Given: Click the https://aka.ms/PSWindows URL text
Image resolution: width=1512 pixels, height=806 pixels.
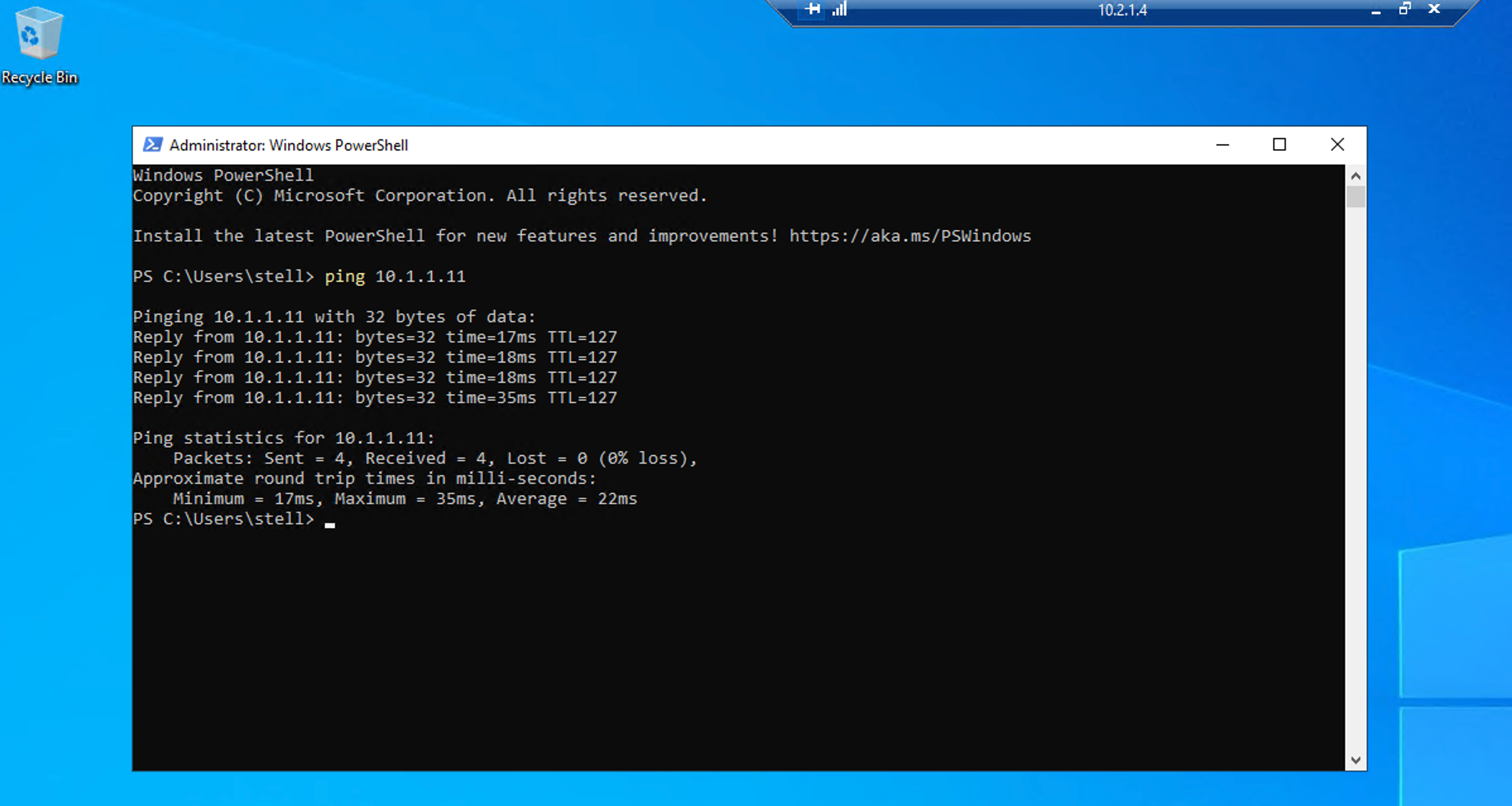Looking at the screenshot, I should pyautogui.click(x=910, y=236).
